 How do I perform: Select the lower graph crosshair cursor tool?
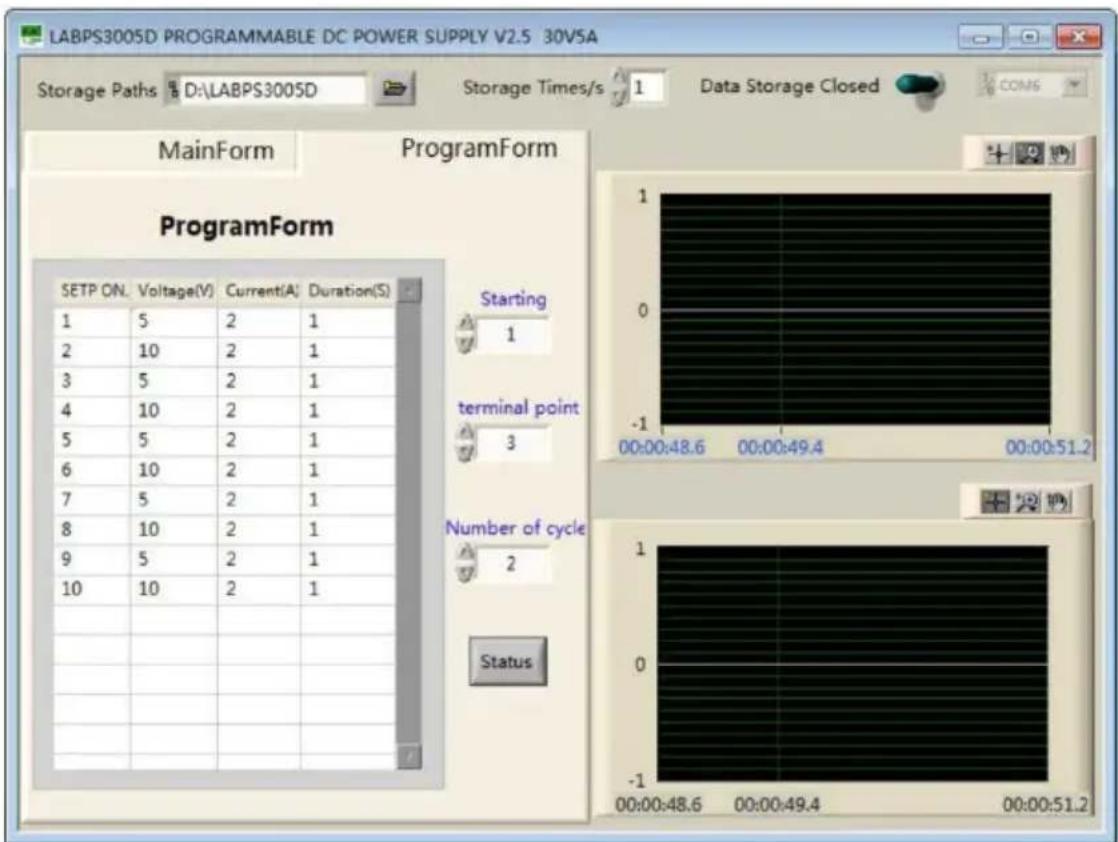(x=995, y=502)
